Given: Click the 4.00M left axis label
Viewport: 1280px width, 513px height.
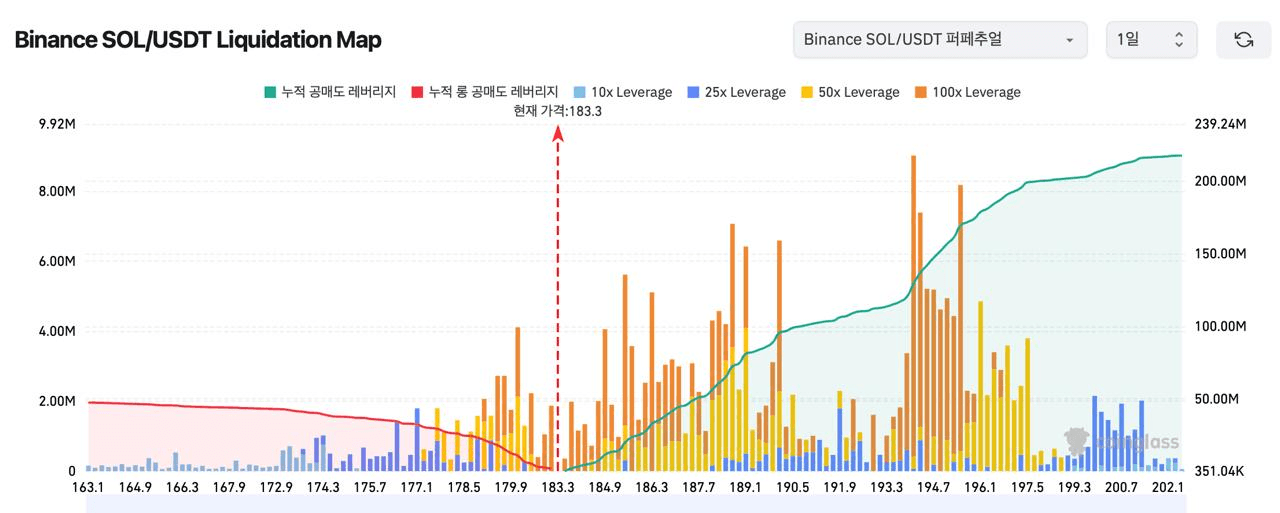Looking at the screenshot, I should pos(57,331).
